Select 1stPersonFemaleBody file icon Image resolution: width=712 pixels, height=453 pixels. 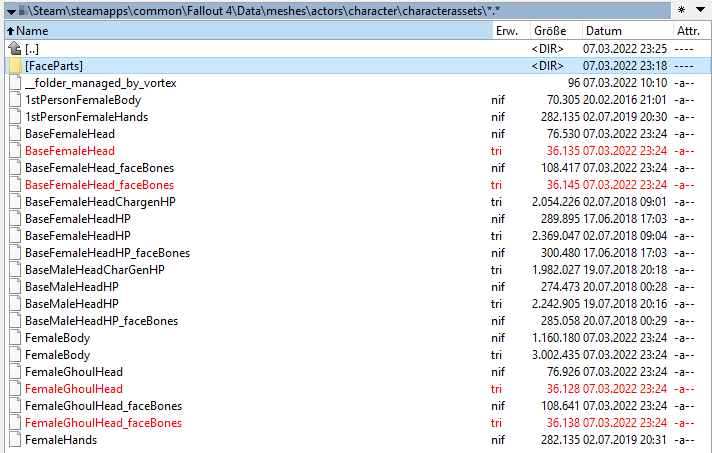coord(15,100)
